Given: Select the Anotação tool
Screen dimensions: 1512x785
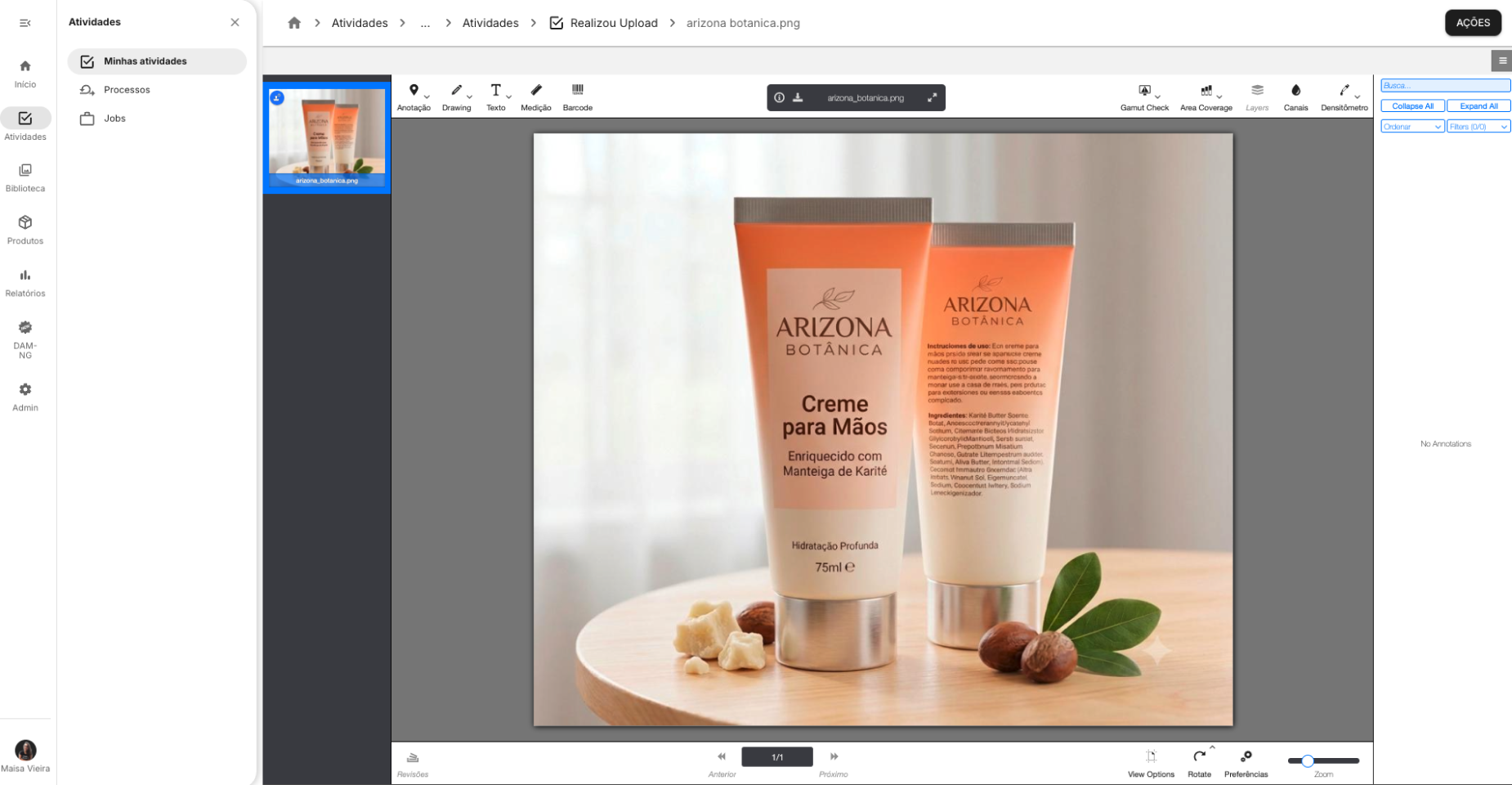Looking at the screenshot, I should click(x=414, y=96).
